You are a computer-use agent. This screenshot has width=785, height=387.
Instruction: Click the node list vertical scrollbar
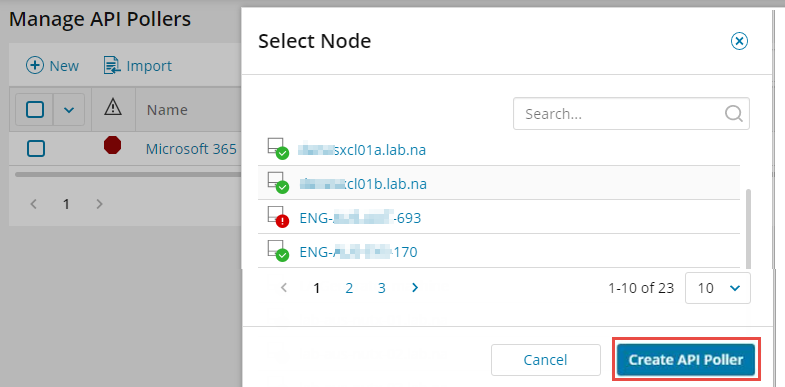748,229
